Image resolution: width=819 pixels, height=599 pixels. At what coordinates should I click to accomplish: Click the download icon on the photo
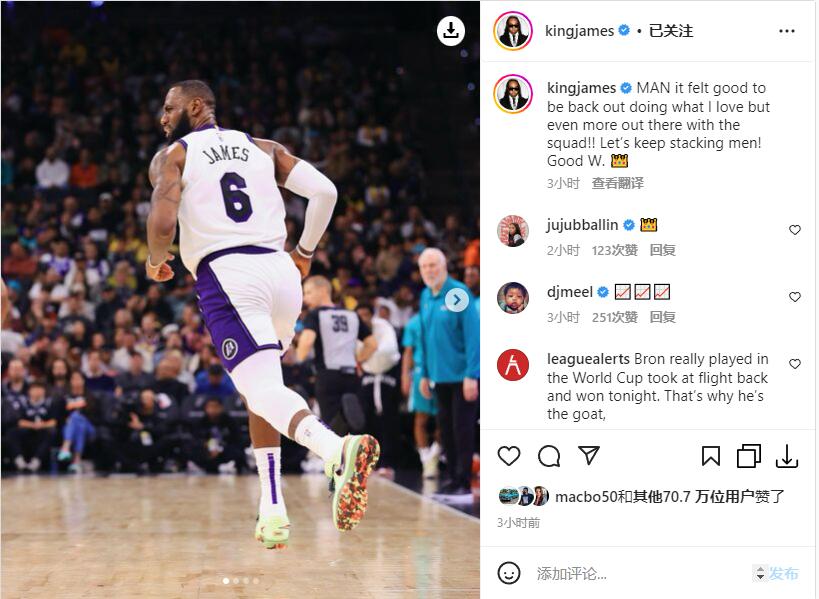click(x=451, y=31)
